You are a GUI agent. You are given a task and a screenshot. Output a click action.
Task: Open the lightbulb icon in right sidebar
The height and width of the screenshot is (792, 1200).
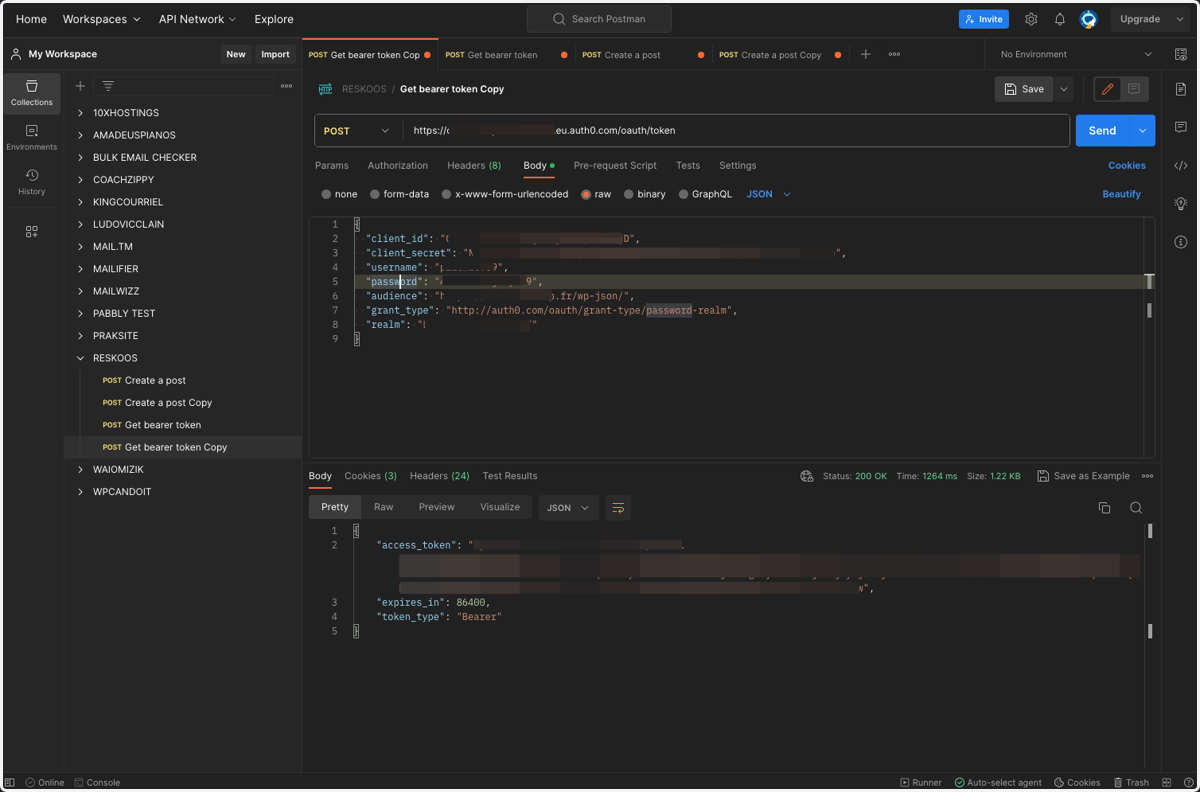pos(1181,204)
